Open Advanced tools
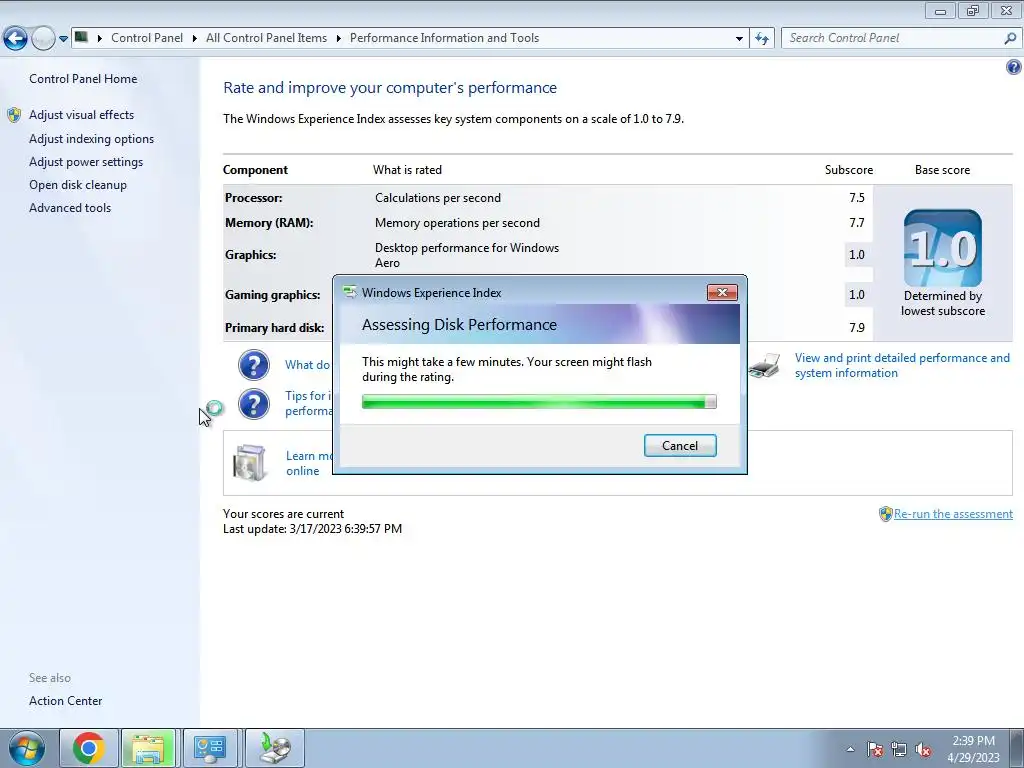 tap(70, 207)
